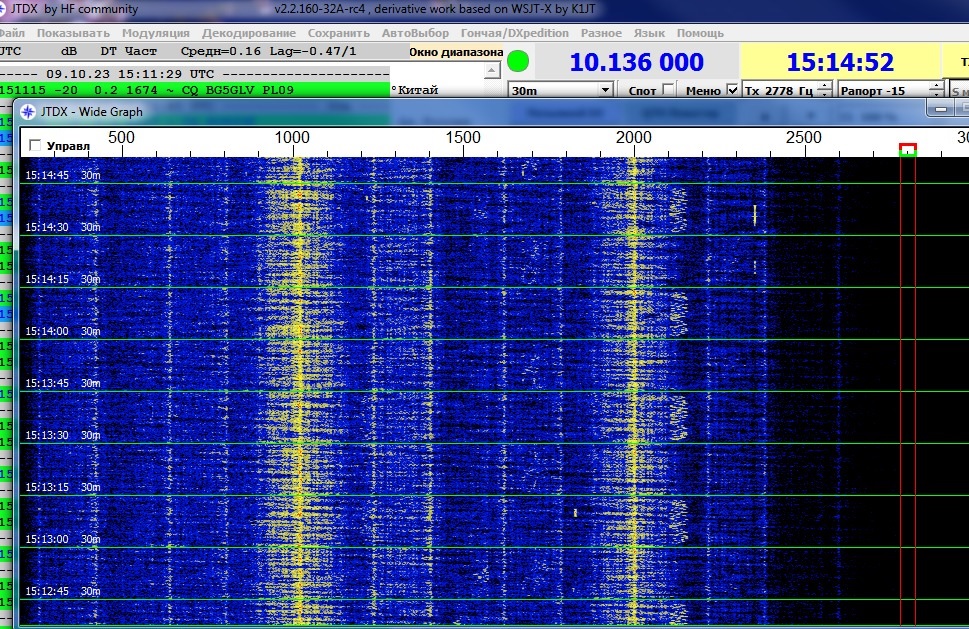Open the Модуляция menu

click(x=148, y=33)
